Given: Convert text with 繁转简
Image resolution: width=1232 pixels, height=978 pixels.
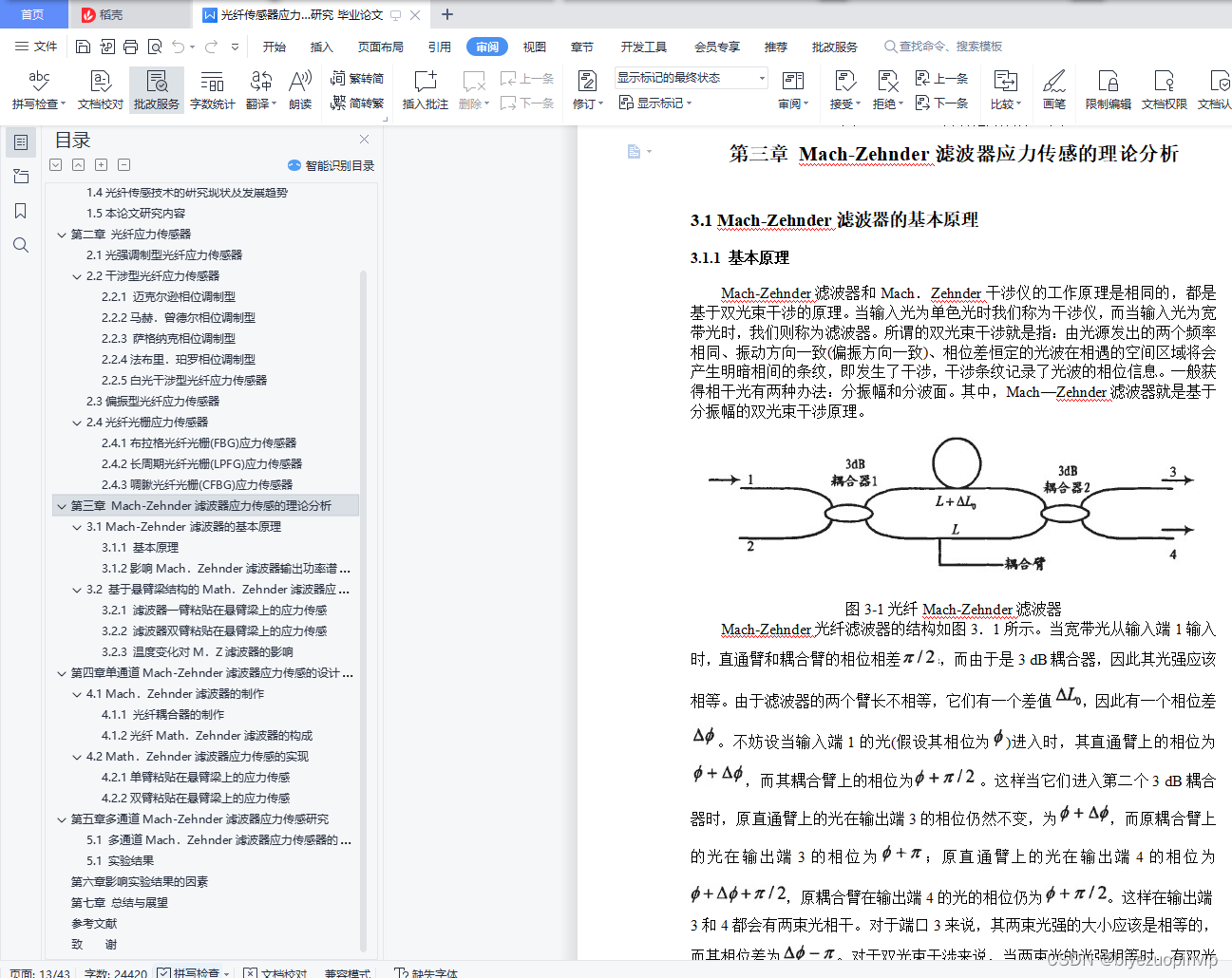Looking at the screenshot, I should tap(357, 79).
